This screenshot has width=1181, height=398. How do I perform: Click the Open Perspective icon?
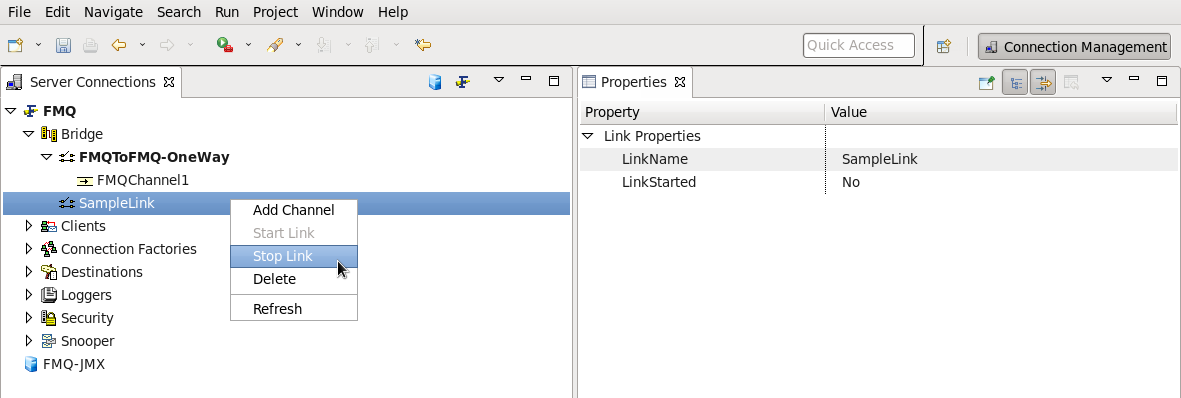tap(944, 46)
